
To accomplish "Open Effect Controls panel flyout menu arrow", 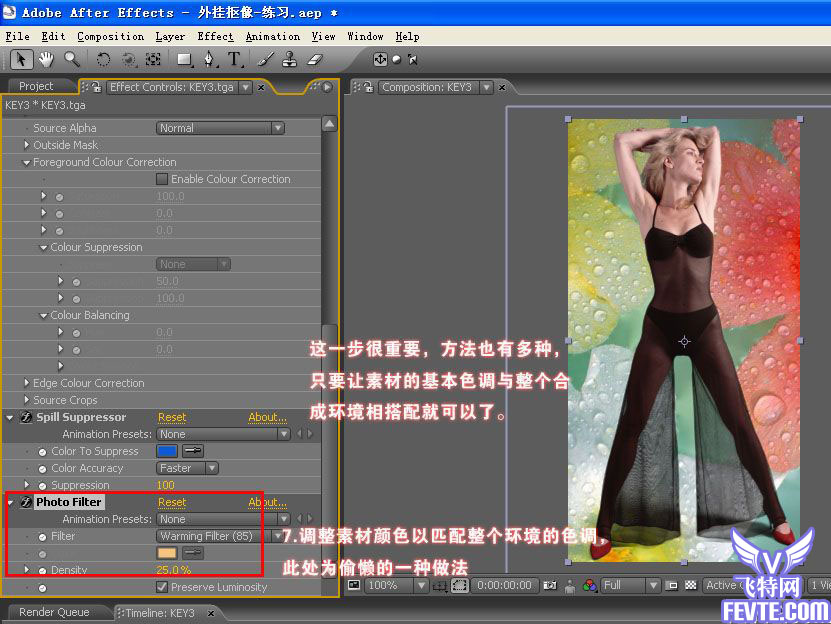I will [327, 87].
